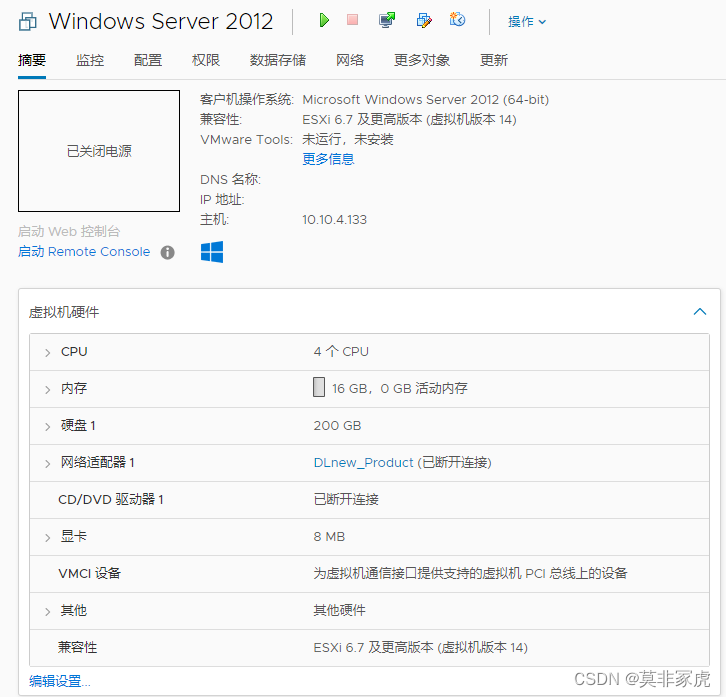Screen dimensions: 726x697
Task: Open the 更新 updates tab
Action: [494, 60]
